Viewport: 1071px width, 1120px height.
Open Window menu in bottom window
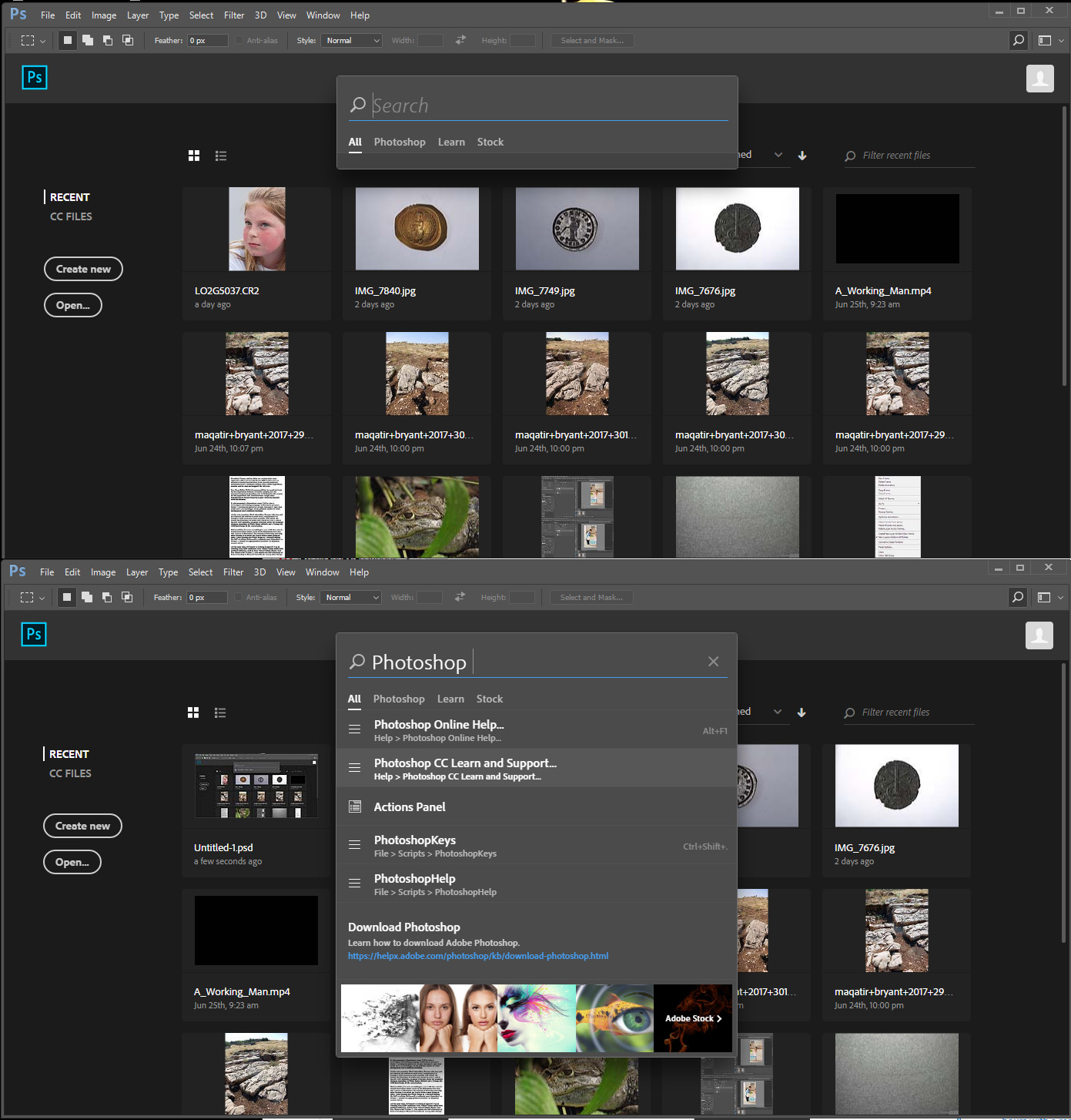pyautogui.click(x=323, y=572)
